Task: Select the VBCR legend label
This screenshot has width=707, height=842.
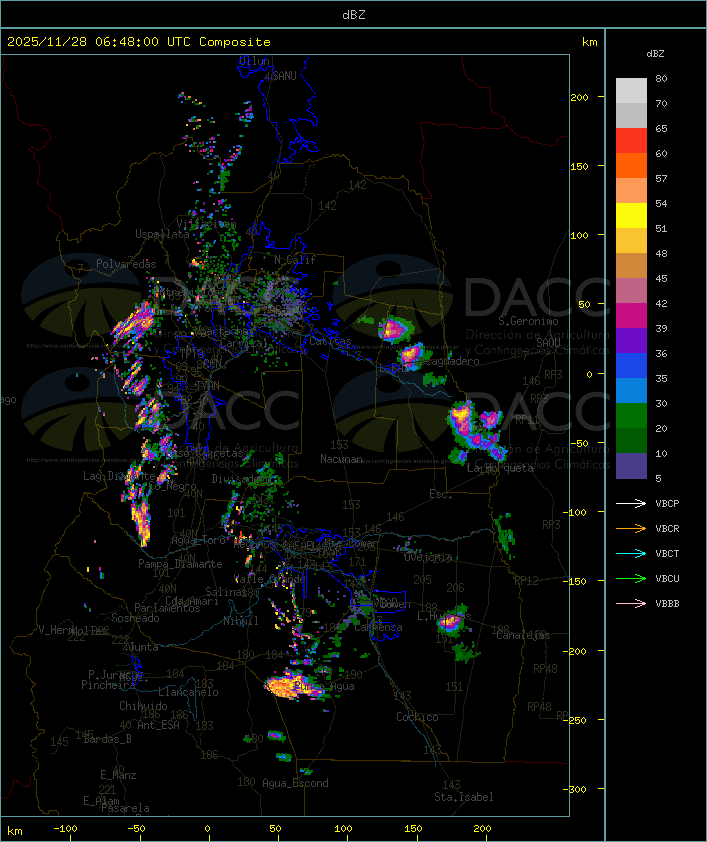Action: click(x=667, y=528)
